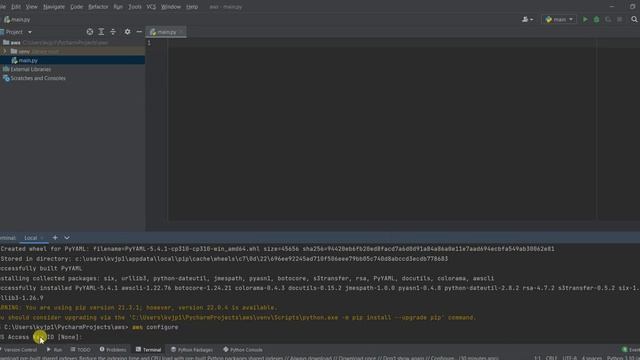640x360 pixels.
Task: Open Search Everywhere magnifier
Action: click(634, 19)
